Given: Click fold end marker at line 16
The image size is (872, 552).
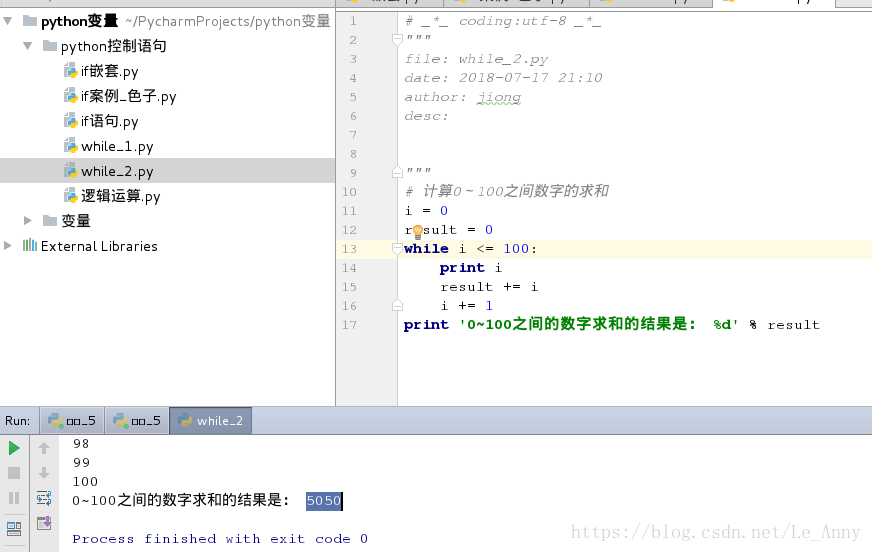Looking at the screenshot, I should (397, 305).
